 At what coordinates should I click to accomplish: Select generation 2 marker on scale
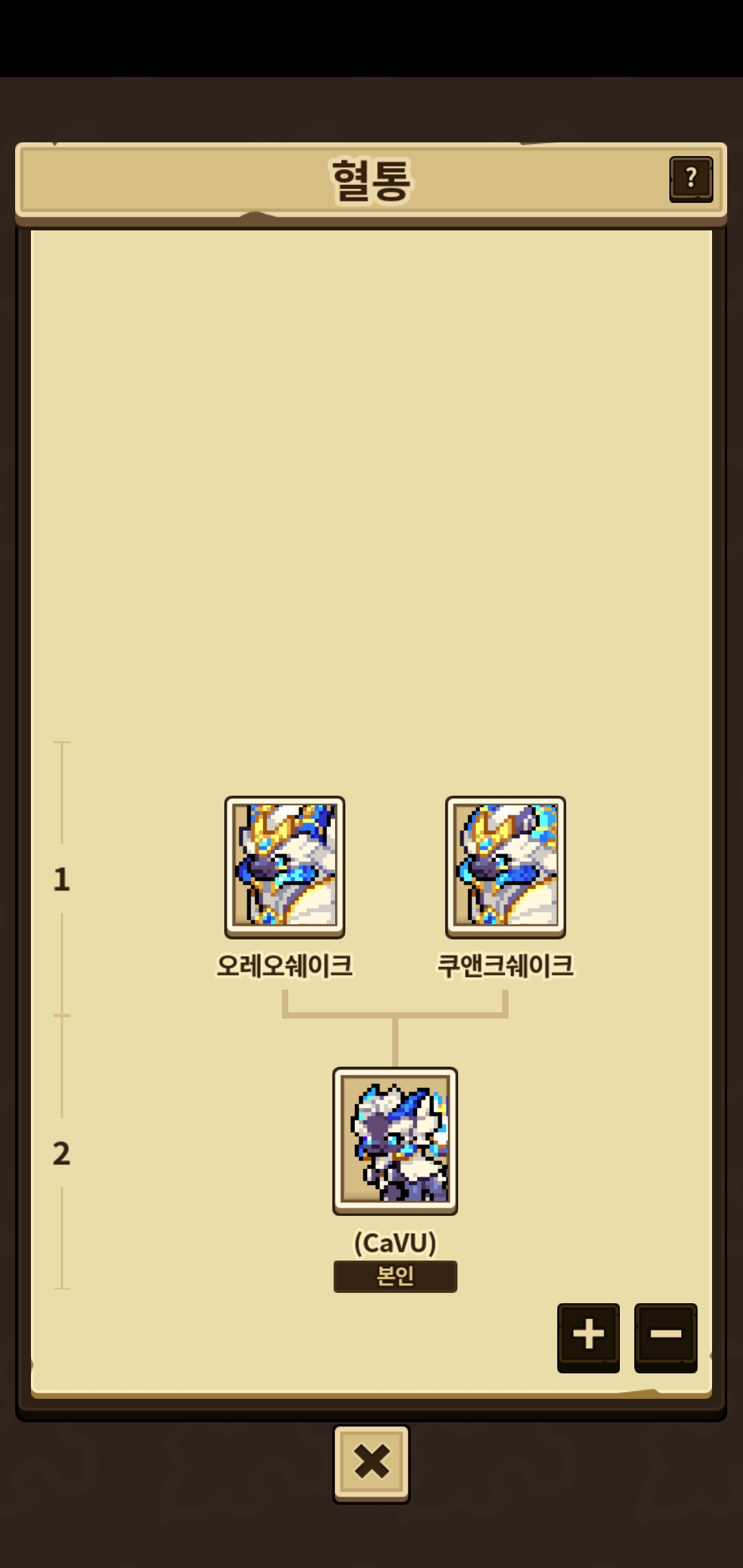tap(62, 1153)
